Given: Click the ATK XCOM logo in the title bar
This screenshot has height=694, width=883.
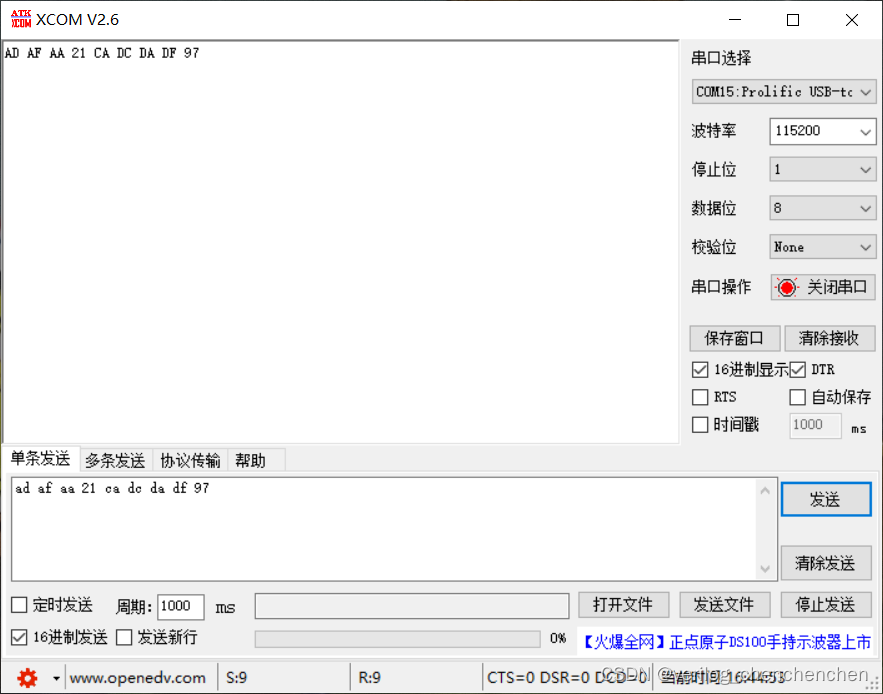Looking at the screenshot, I should [19, 18].
